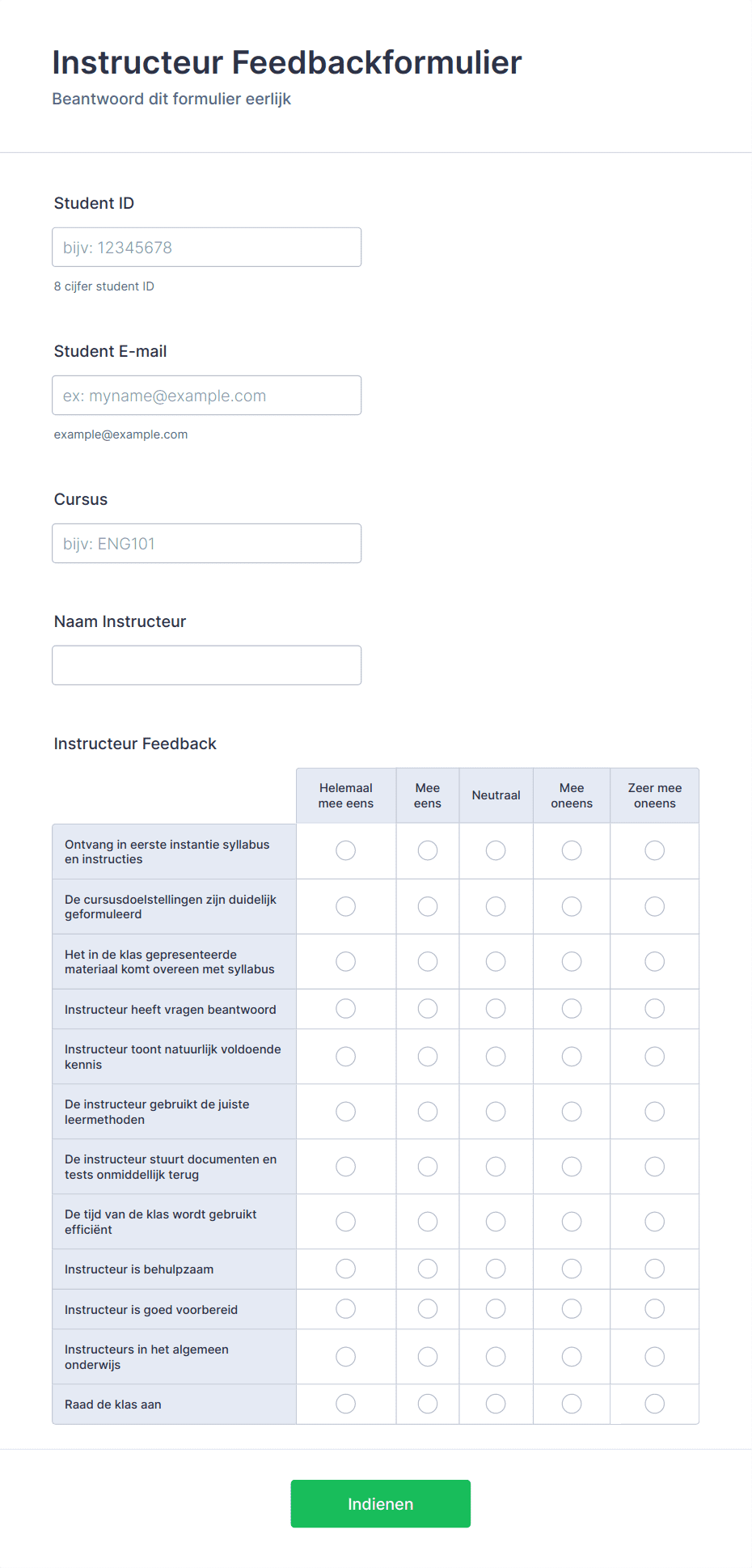The image size is (752, 1568).
Task: Select 'Mee oneens' for instructeur is behulpzaam
Action: coord(571,1269)
